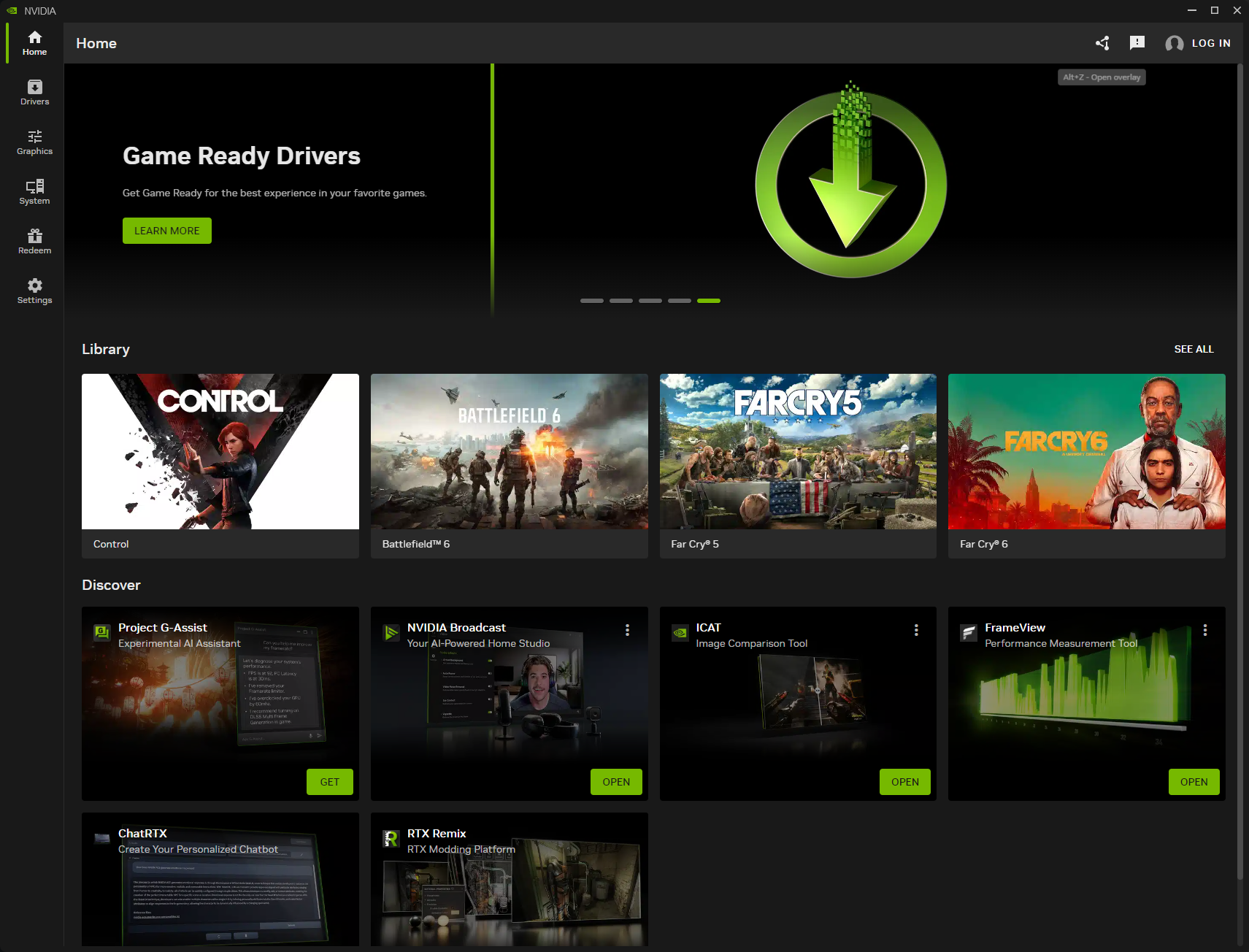The height and width of the screenshot is (952, 1249).
Task: Open the Redeem gift page
Action: [34, 242]
